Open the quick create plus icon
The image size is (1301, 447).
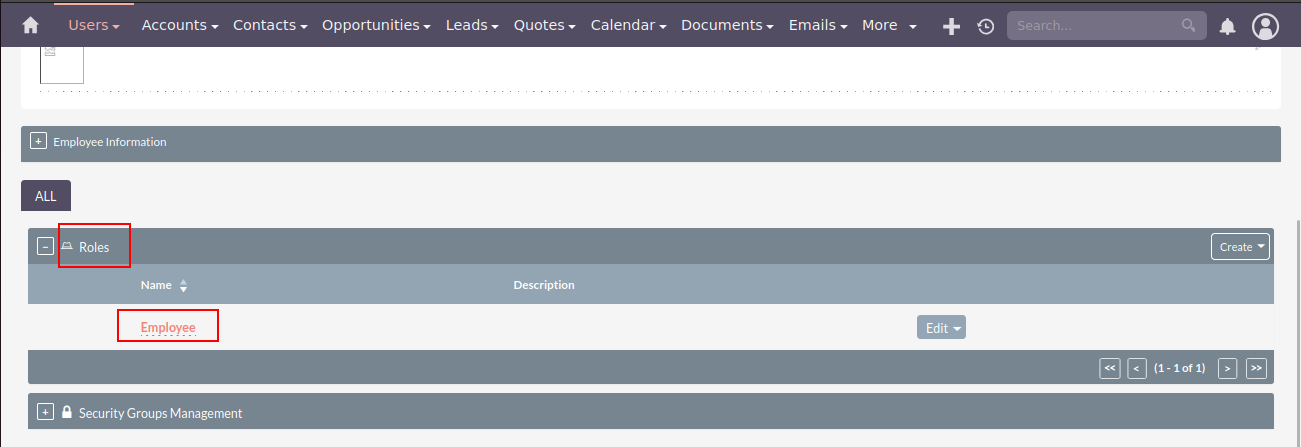(952, 27)
